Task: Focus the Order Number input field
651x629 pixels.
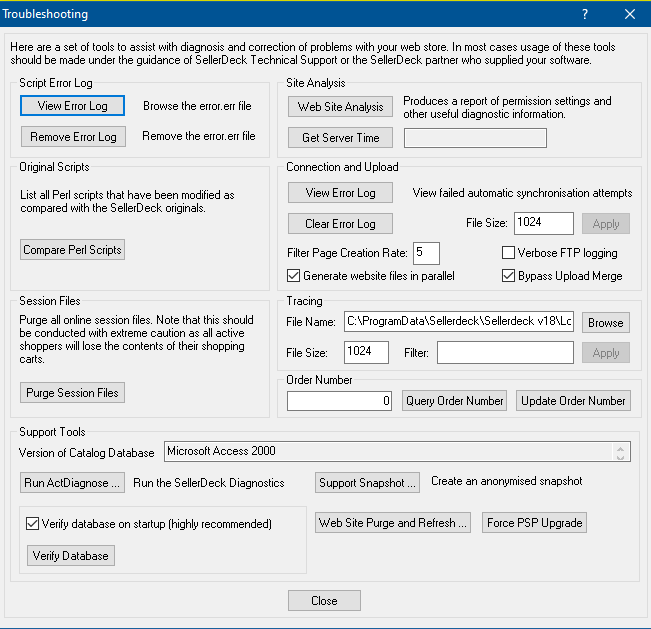Action: [340, 401]
